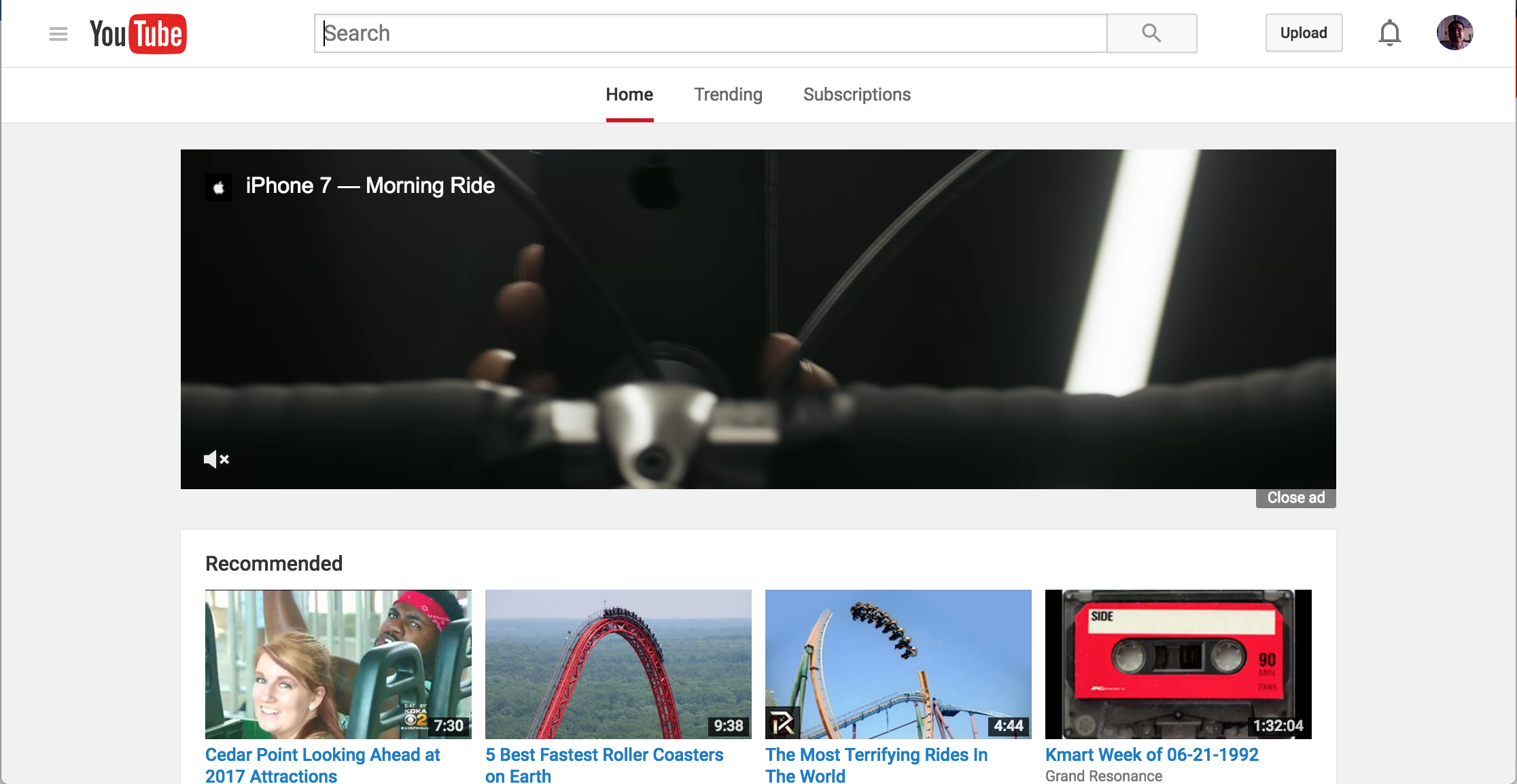Click the search magnifier button

[1151, 33]
